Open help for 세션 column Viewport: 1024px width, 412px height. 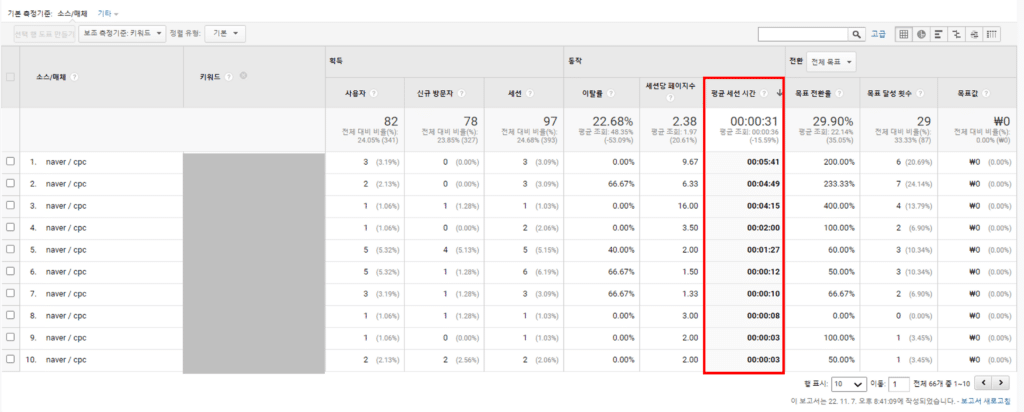click(530, 93)
